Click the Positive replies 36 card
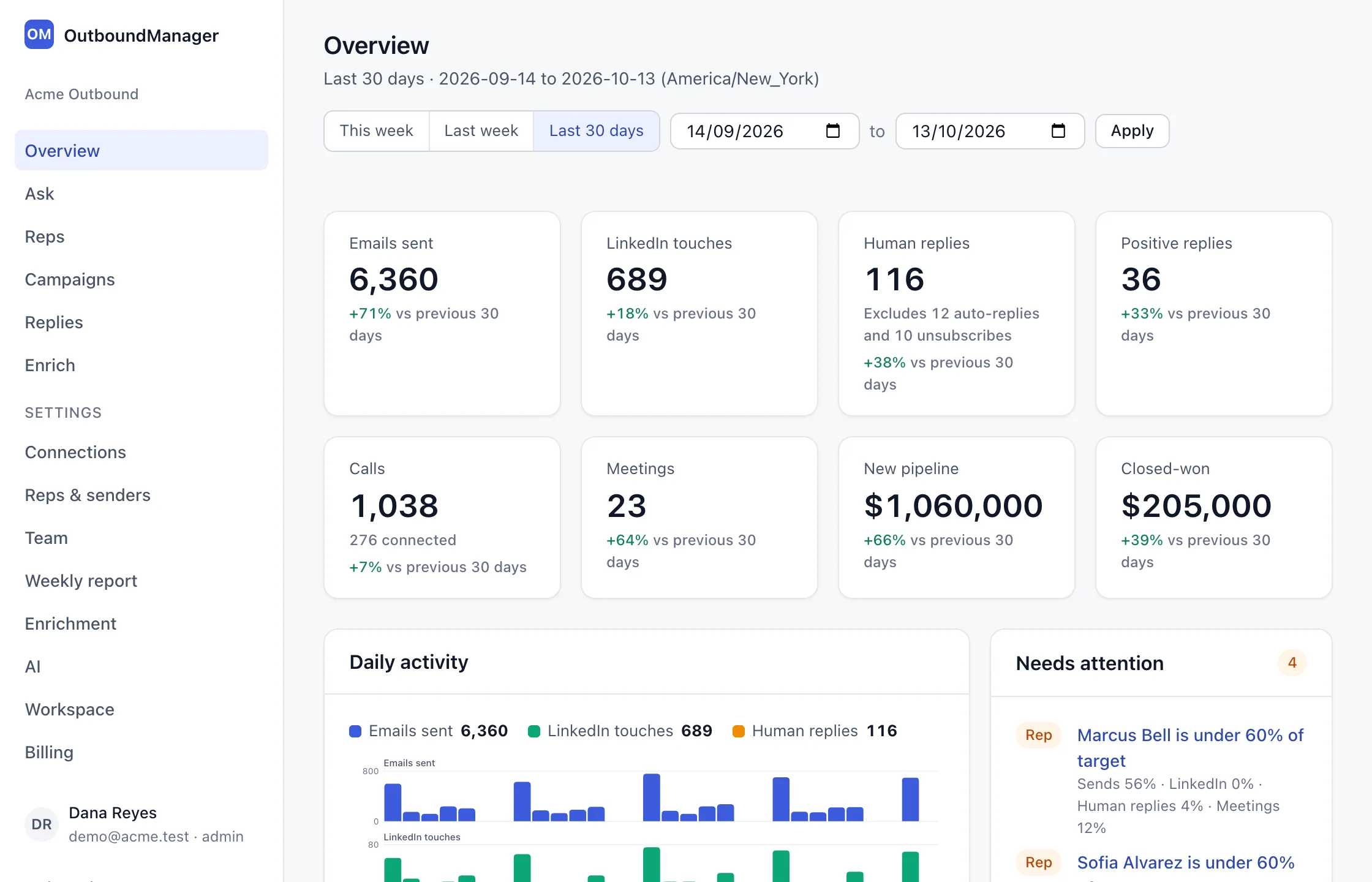1372x882 pixels. click(x=1214, y=314)
